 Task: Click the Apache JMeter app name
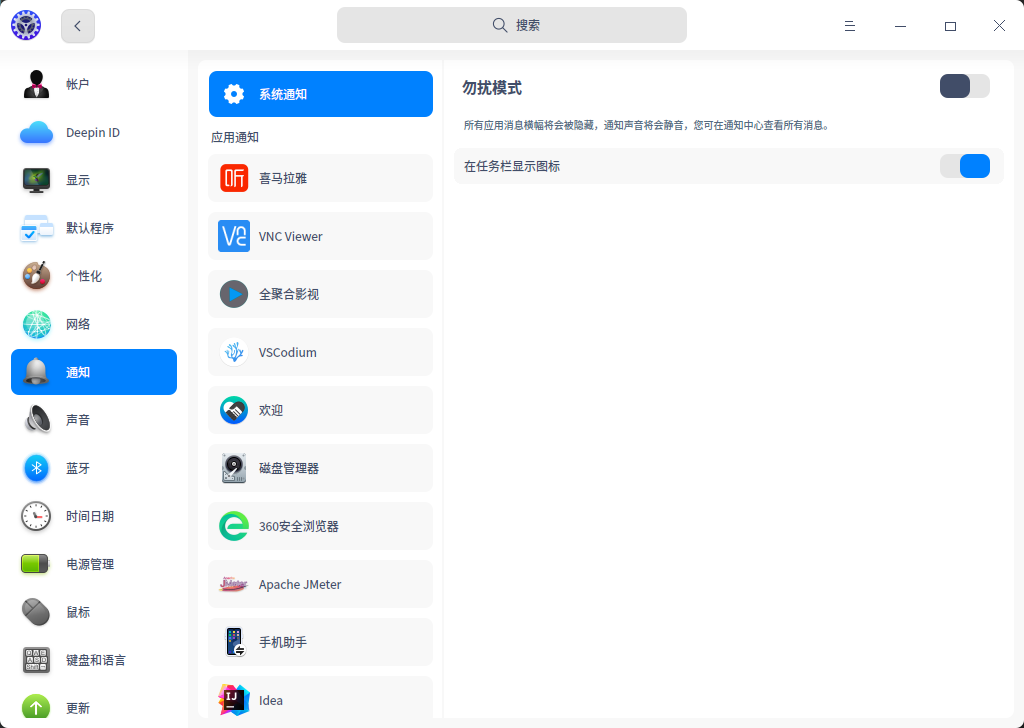tap(300, 584)
